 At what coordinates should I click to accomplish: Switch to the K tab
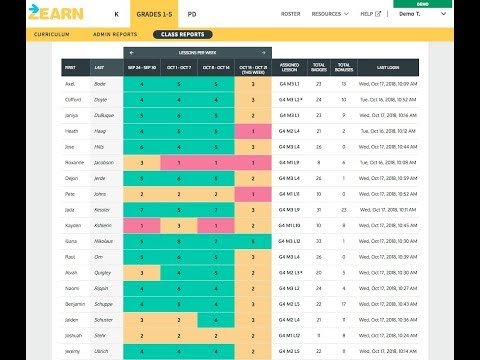pyautogui.click(x=116, y=14)
